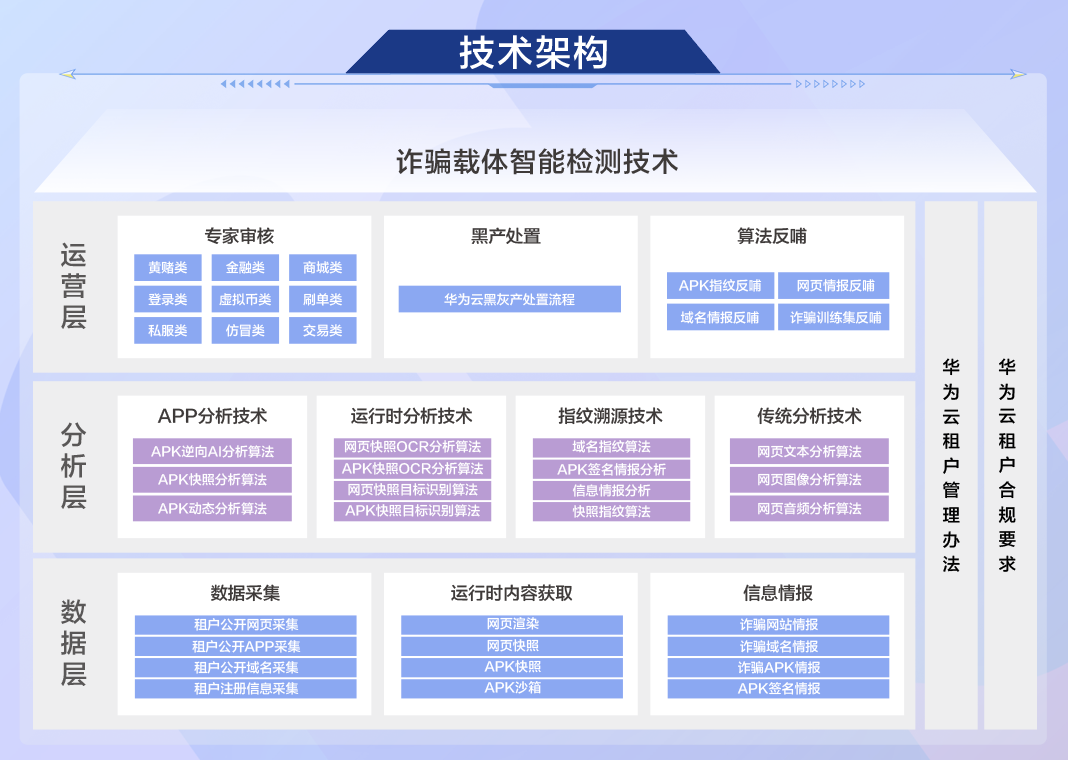
Task: Click 华为云租户管理办法 vertical column
Action: [951, 465]
